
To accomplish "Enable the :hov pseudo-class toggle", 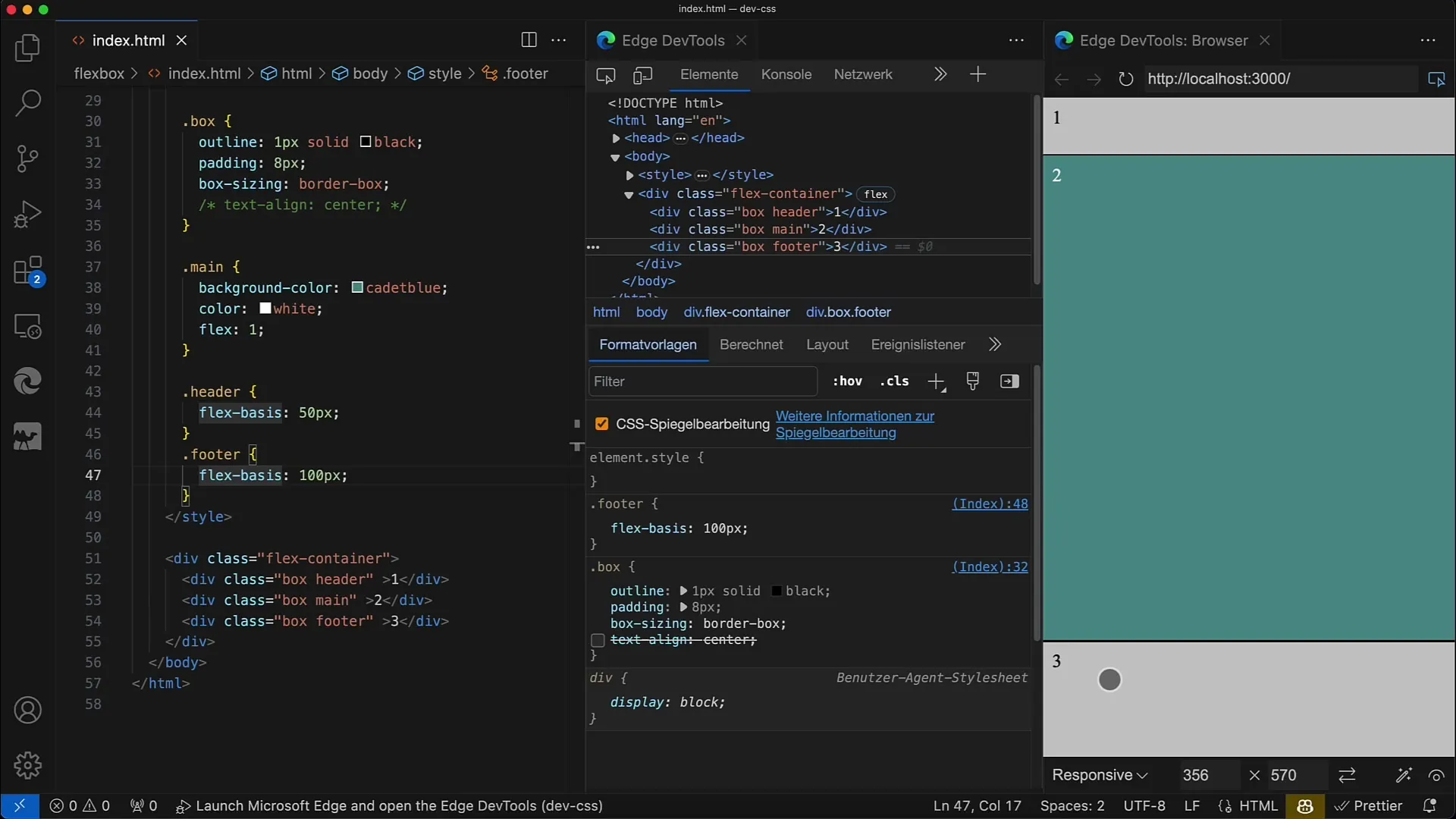I will coord(847,381).
